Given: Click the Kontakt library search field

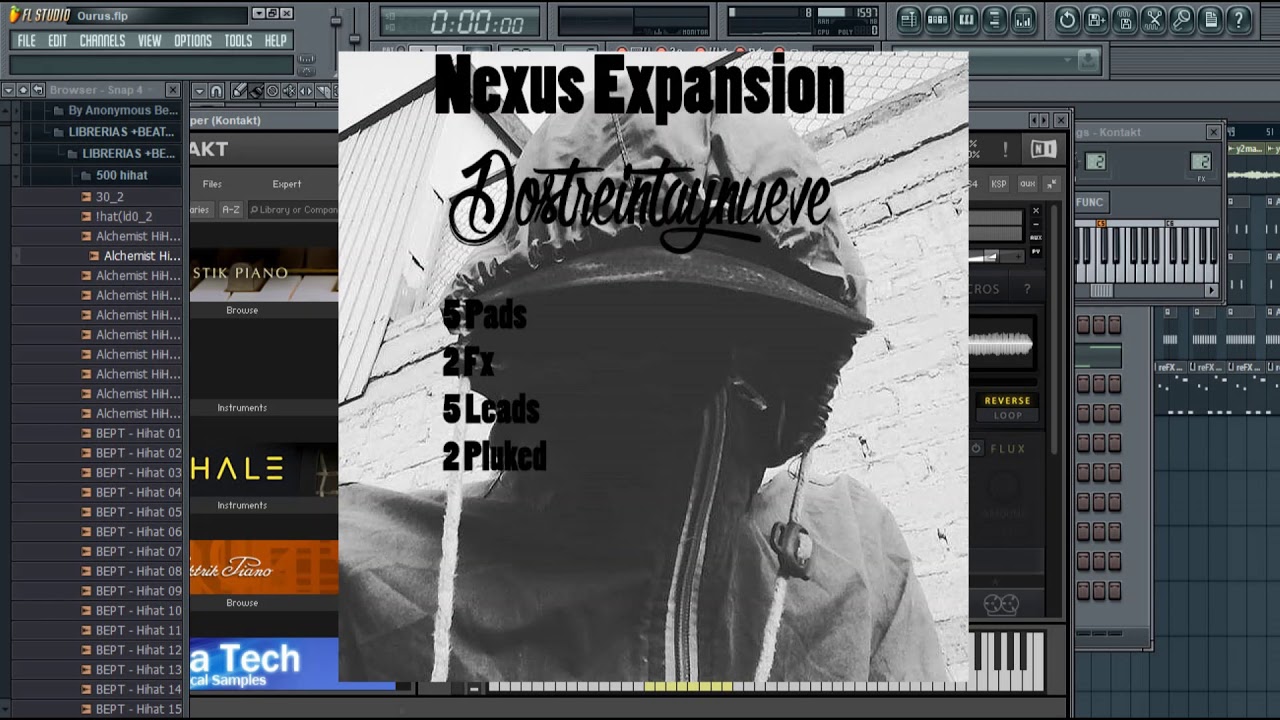Looking at the screenshot, I should tap(294, 210).
